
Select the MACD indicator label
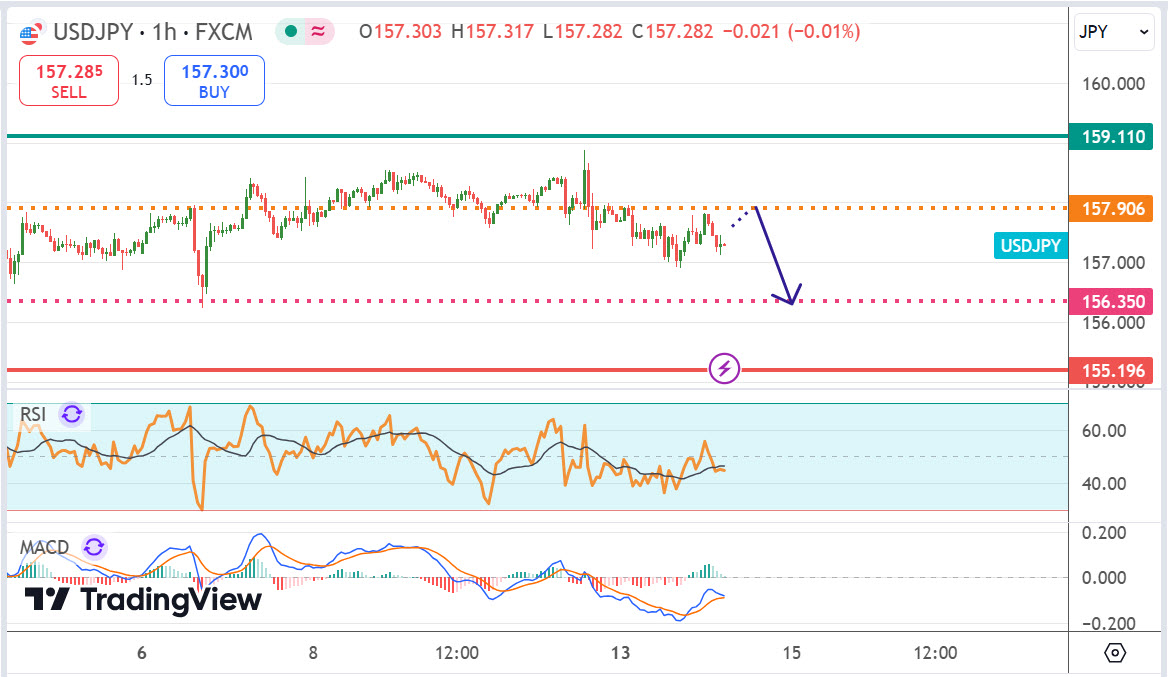click(x=45, y=547)
